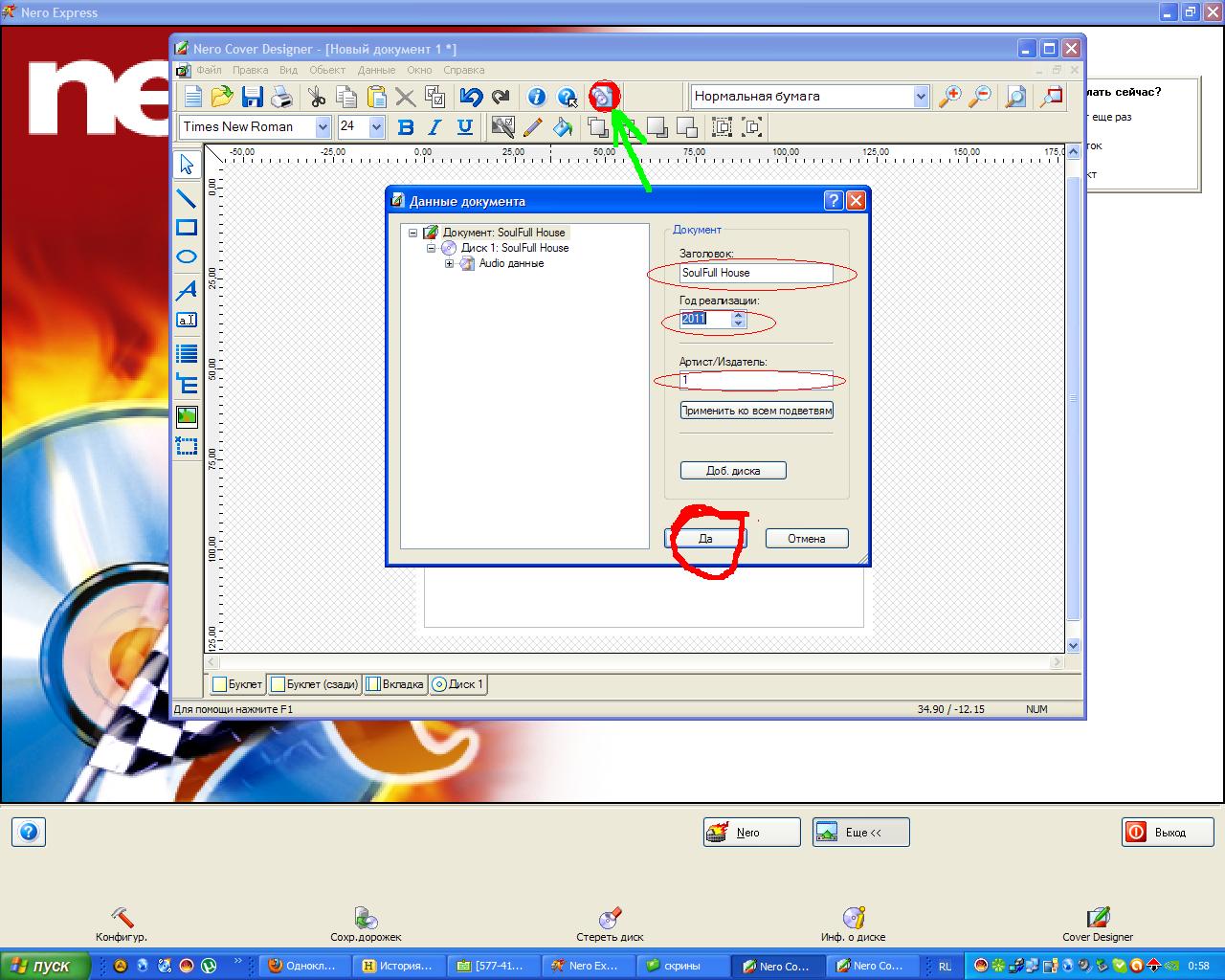The width and height of the screenshot is (1225, 980).
Task: Click the context Help question-mark icon
Action: click(567, 96)
